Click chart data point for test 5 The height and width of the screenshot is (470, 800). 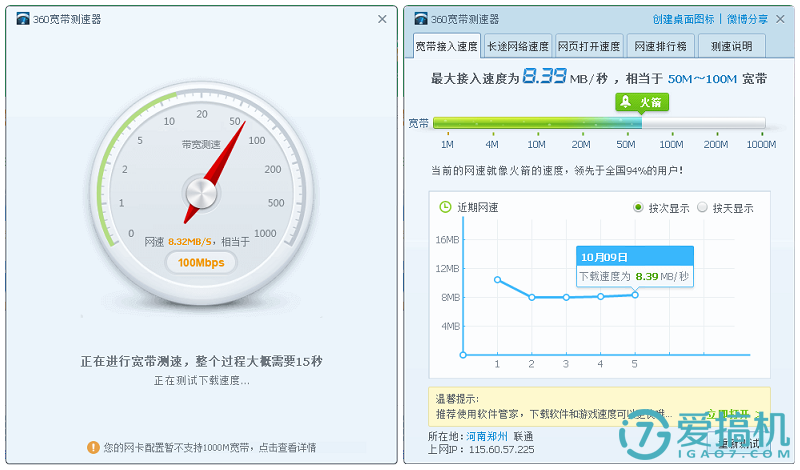[x=635, y=295]
